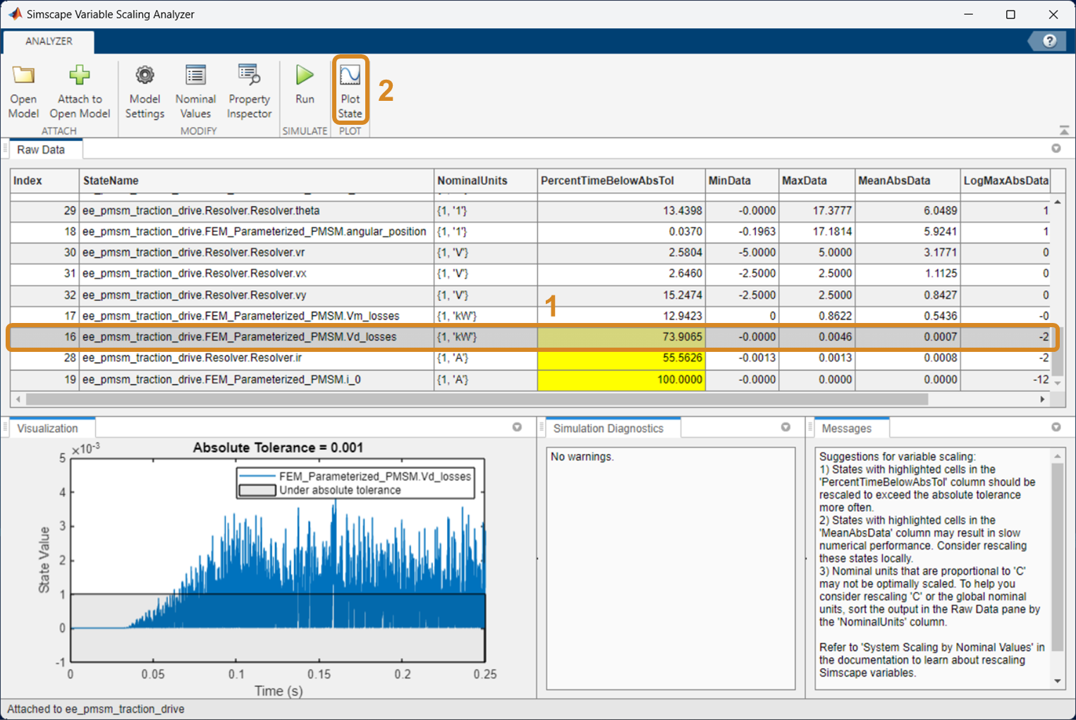Click table scroll right arrow

(1042, 399)
